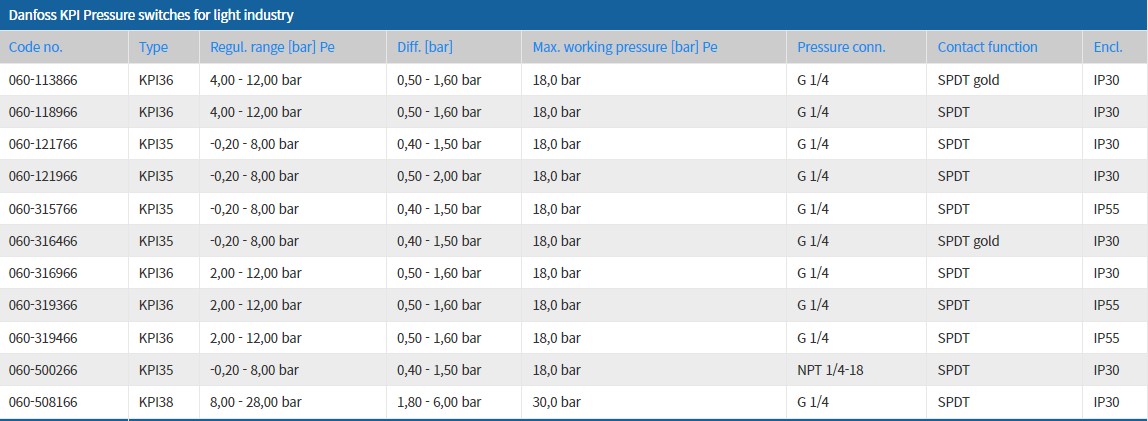Click 0,40 - 1,50 bar in 060-315766 row
This screenshot has width=1148, height=421.
(439, 209)
